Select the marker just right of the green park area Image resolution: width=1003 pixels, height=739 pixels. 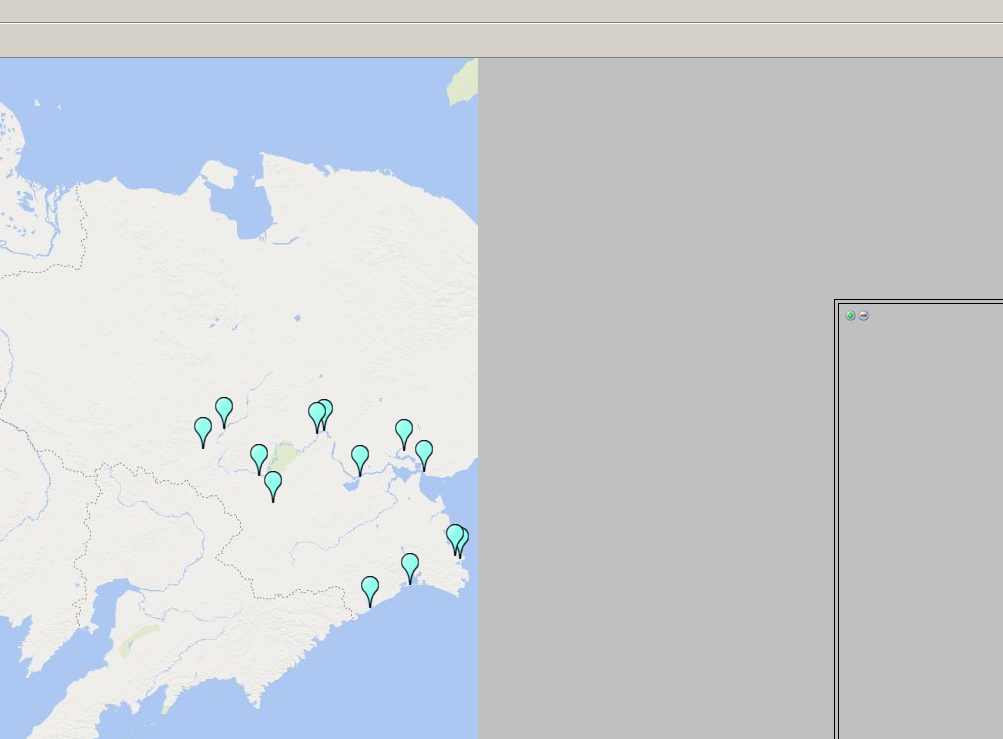tap(259, 457)
